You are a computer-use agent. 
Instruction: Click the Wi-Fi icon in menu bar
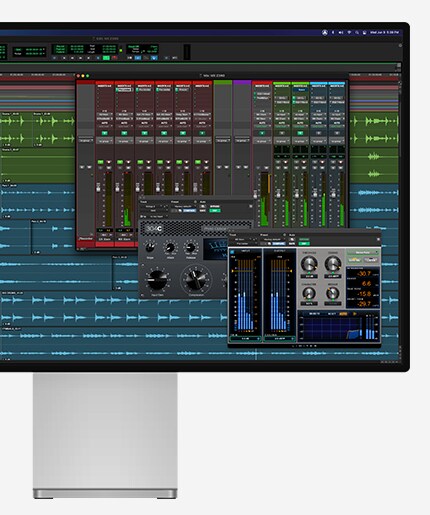coord(349,32)
